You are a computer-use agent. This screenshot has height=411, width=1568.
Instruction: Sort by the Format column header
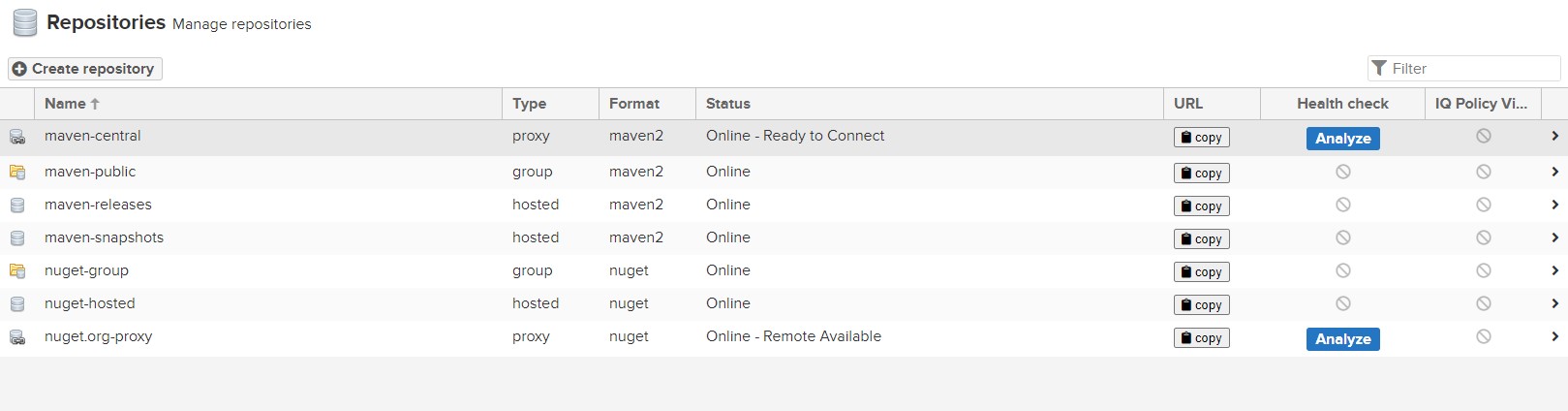click(x=633, y=104)
